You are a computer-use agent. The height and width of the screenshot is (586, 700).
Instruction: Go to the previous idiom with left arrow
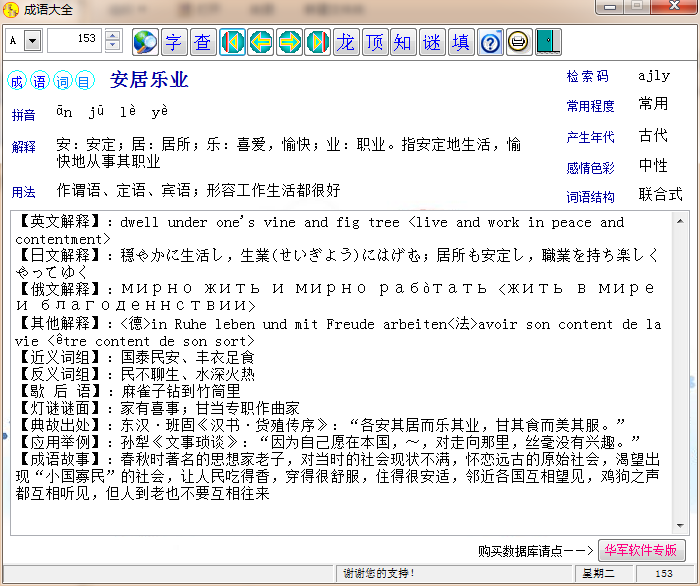click(x=261, y=42)
